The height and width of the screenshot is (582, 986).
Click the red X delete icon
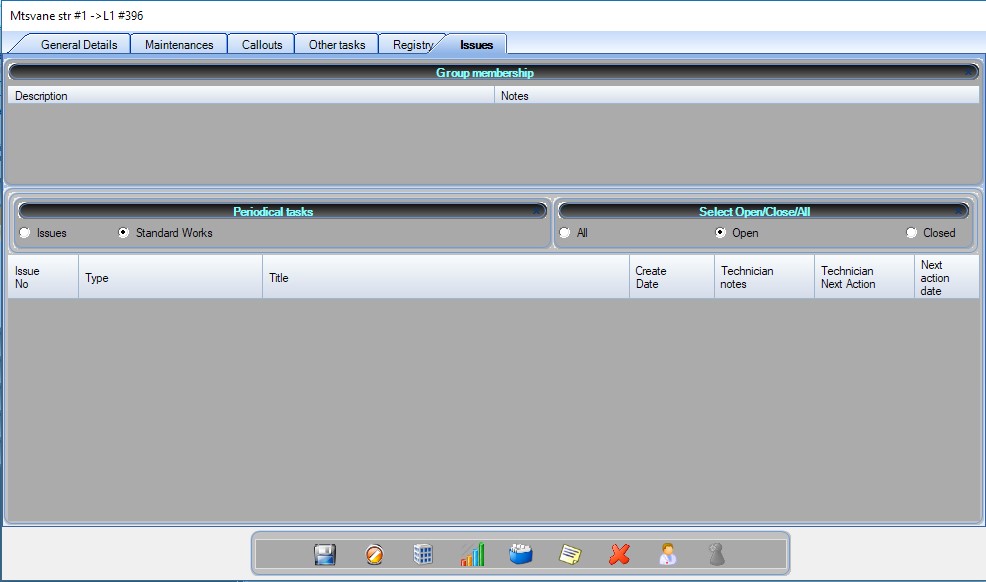pos(619,554)
